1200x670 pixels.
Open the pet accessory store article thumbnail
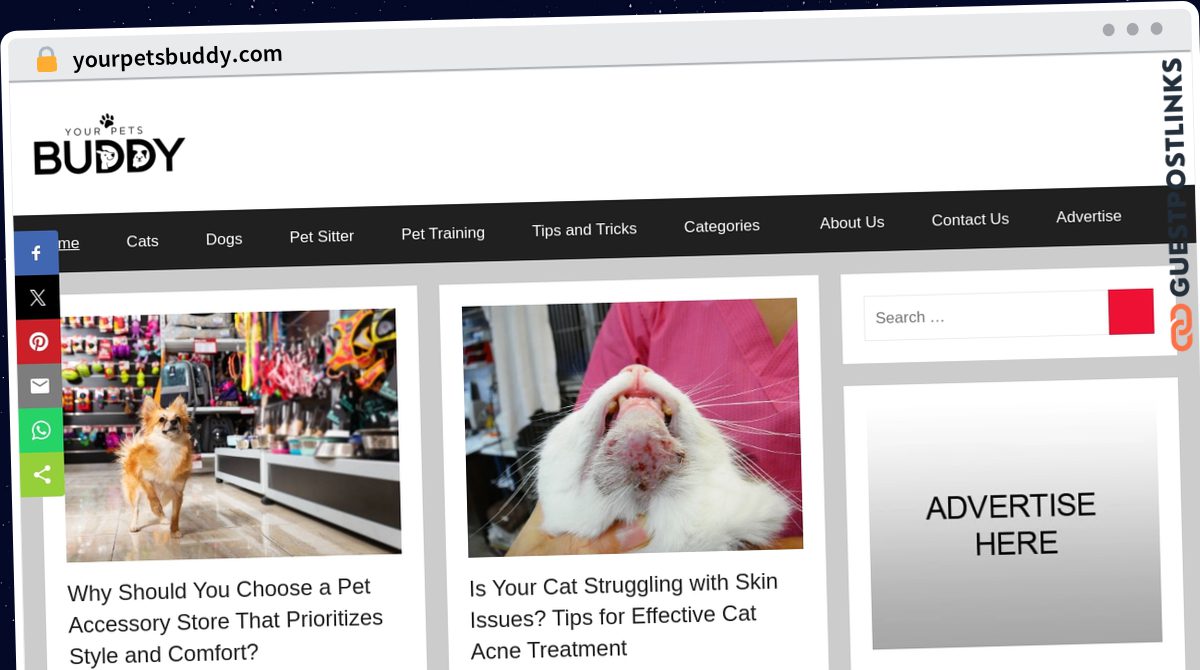pyautogui.click(x=231, y=434)
